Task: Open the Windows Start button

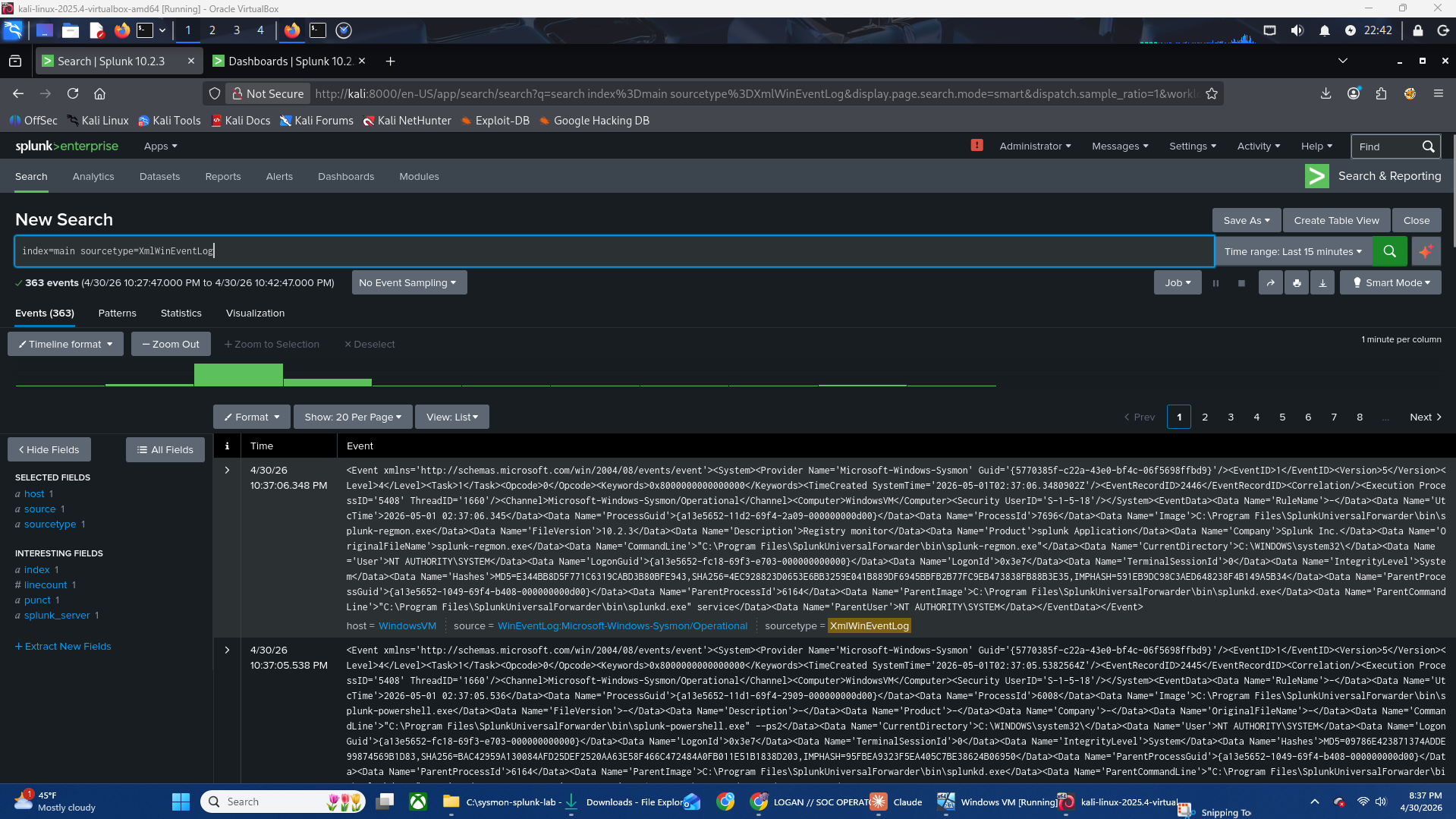Action: pyautogui.click(x=181, y=802)
